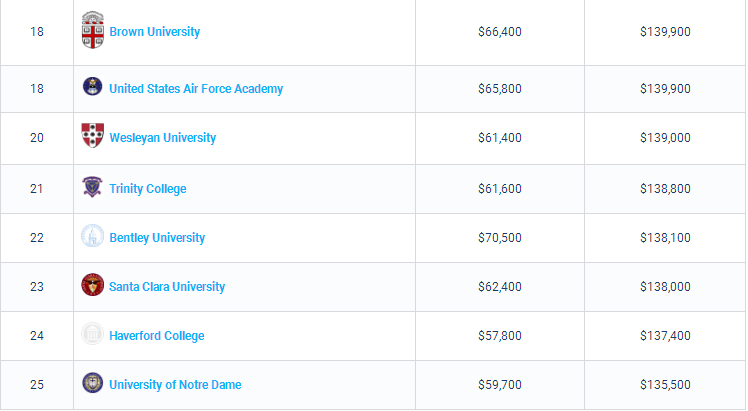
Task: Select Notre Dame's $135,500 mid-career pay cell
Action: [x=665, y=385]
